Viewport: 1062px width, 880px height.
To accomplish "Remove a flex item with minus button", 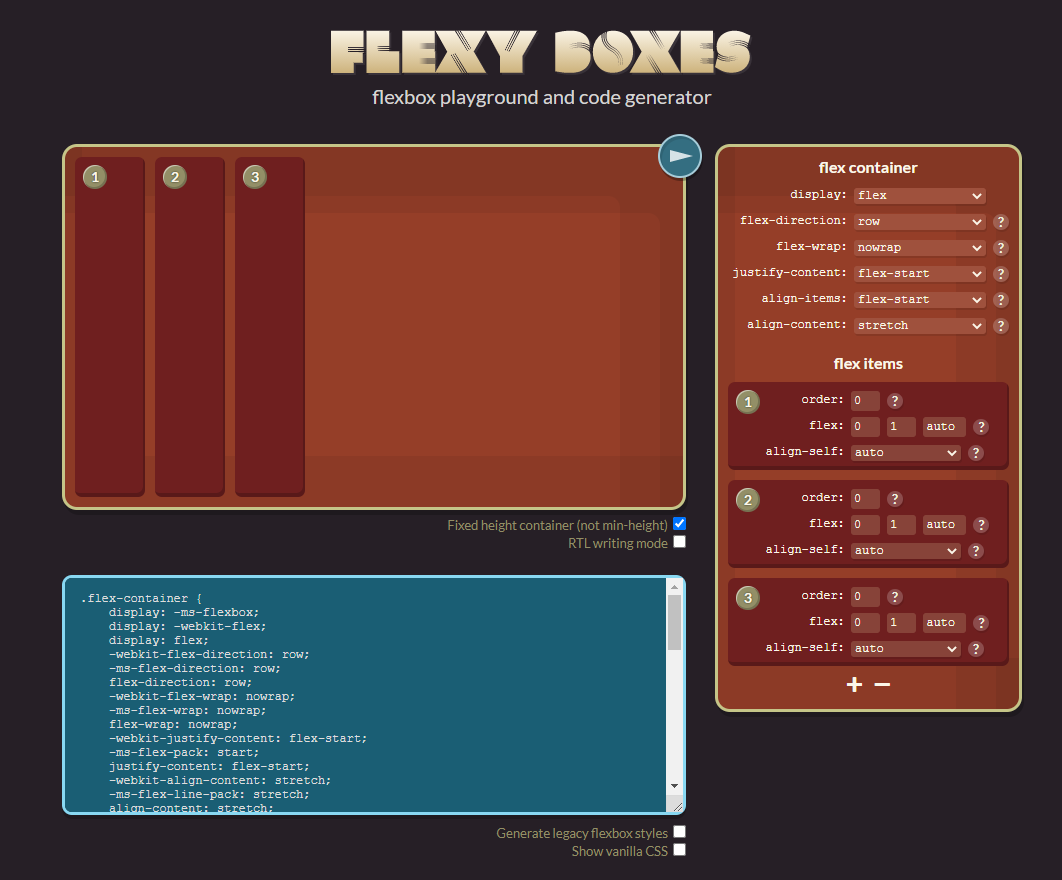I will [881, 684].
